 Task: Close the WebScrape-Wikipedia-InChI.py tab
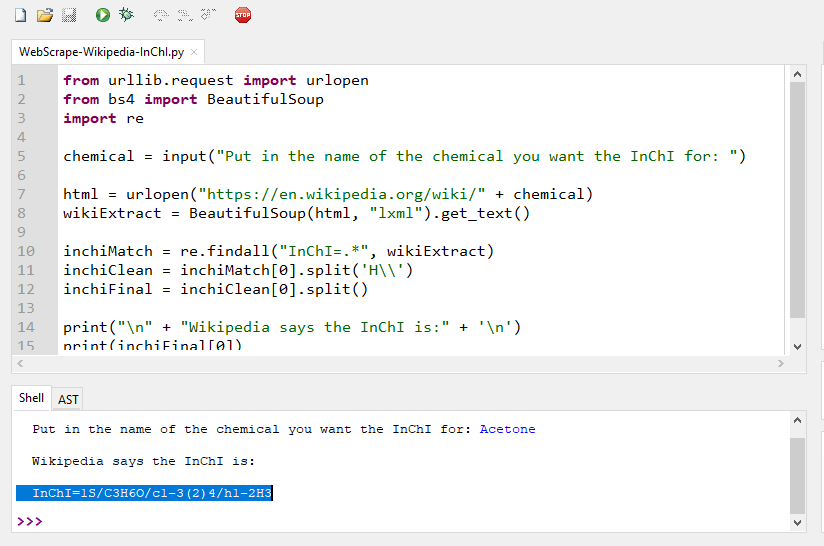[194, 52]
